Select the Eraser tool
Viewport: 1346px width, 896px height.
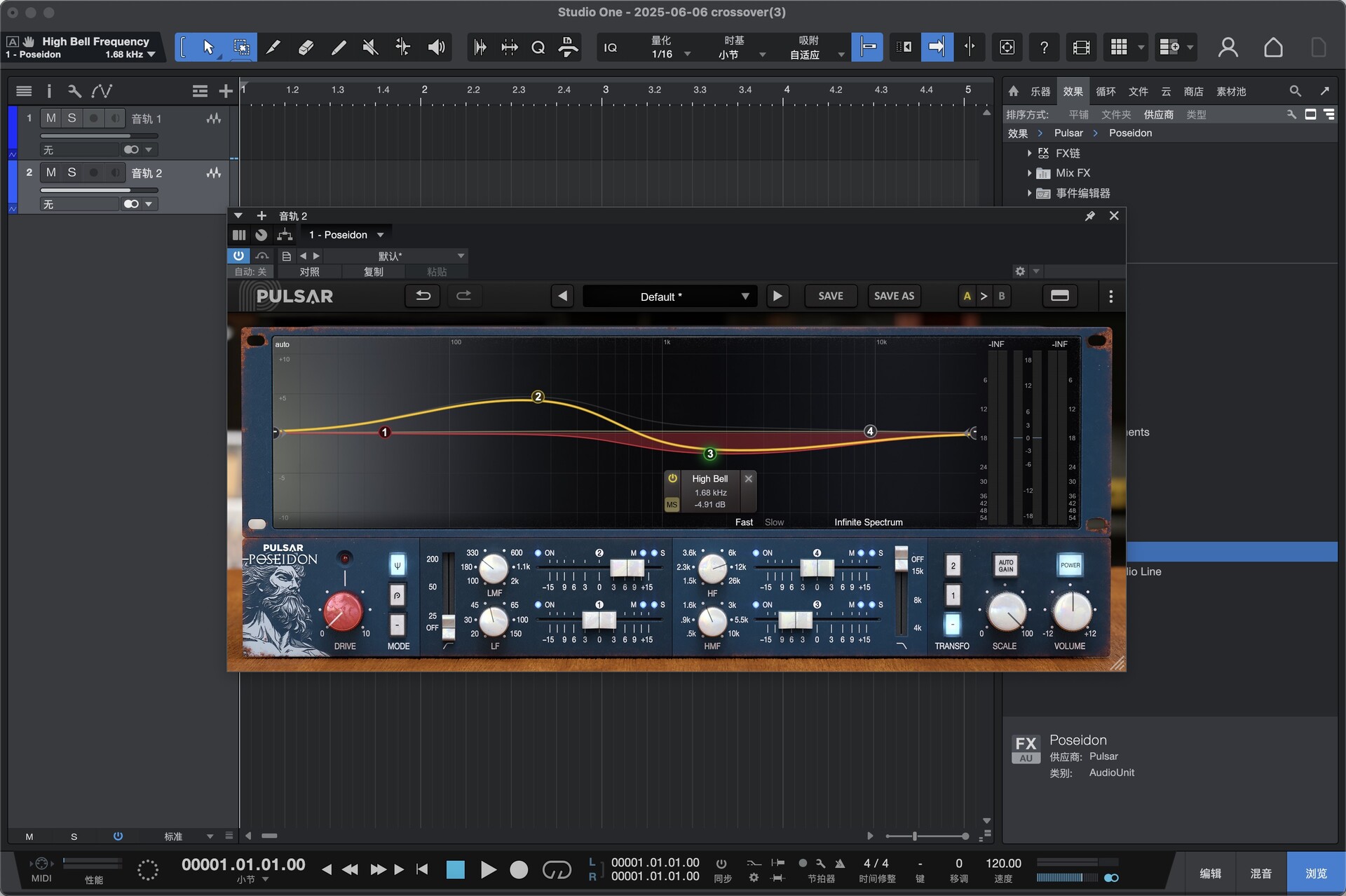(306, 47)
